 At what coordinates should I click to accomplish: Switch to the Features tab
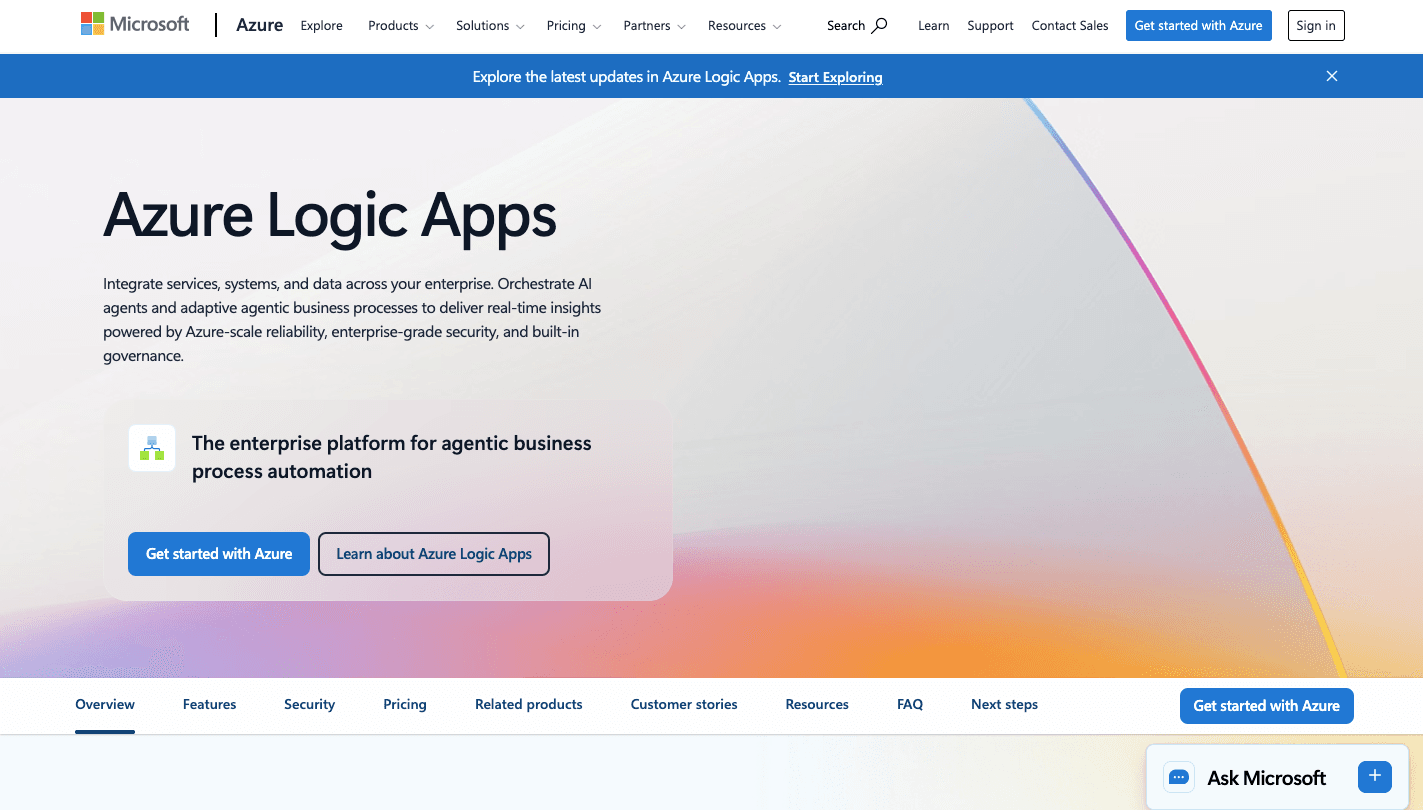(x=209, y=704)
